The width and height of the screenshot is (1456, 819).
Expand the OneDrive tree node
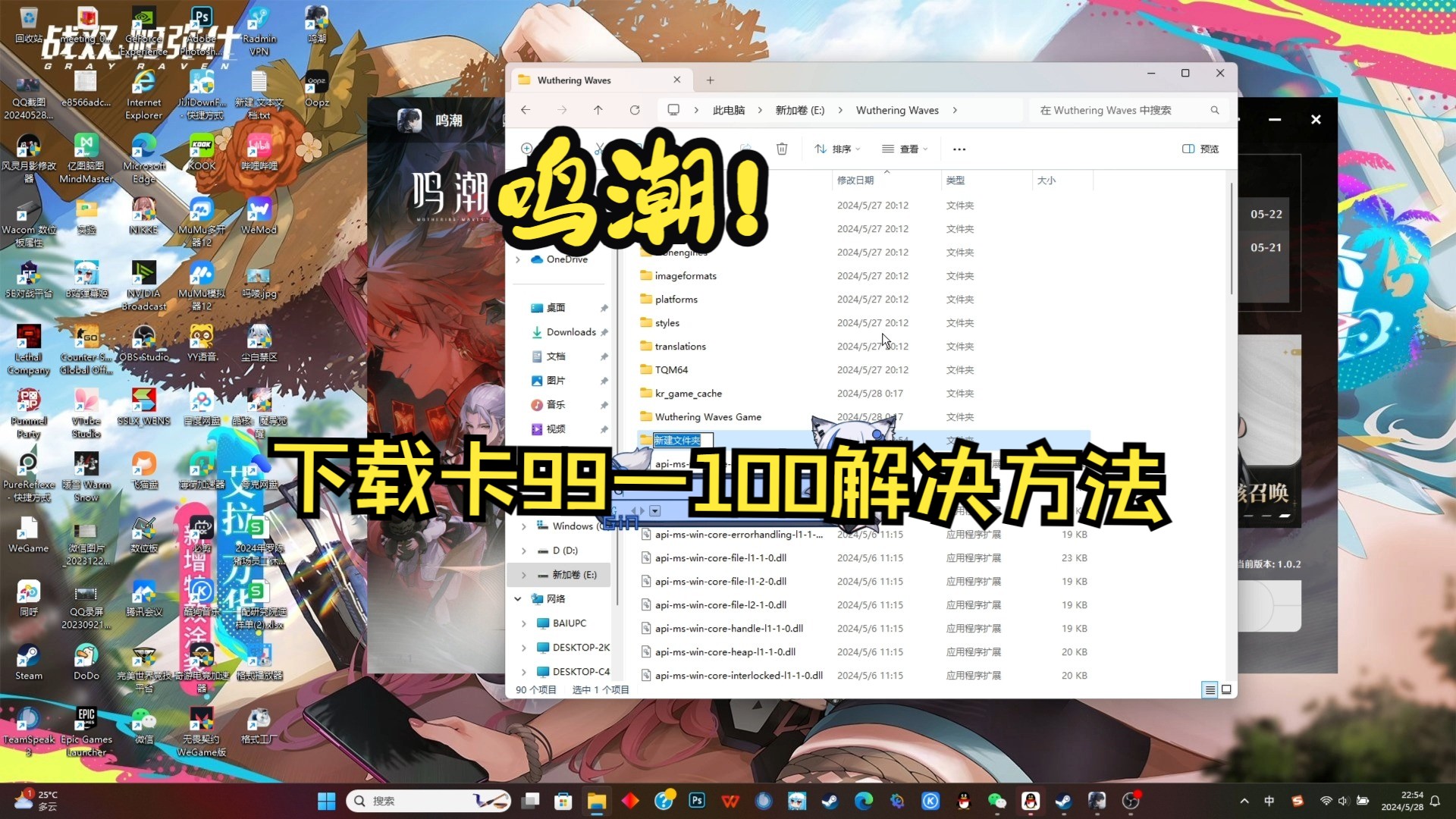[x=518, y=259]
